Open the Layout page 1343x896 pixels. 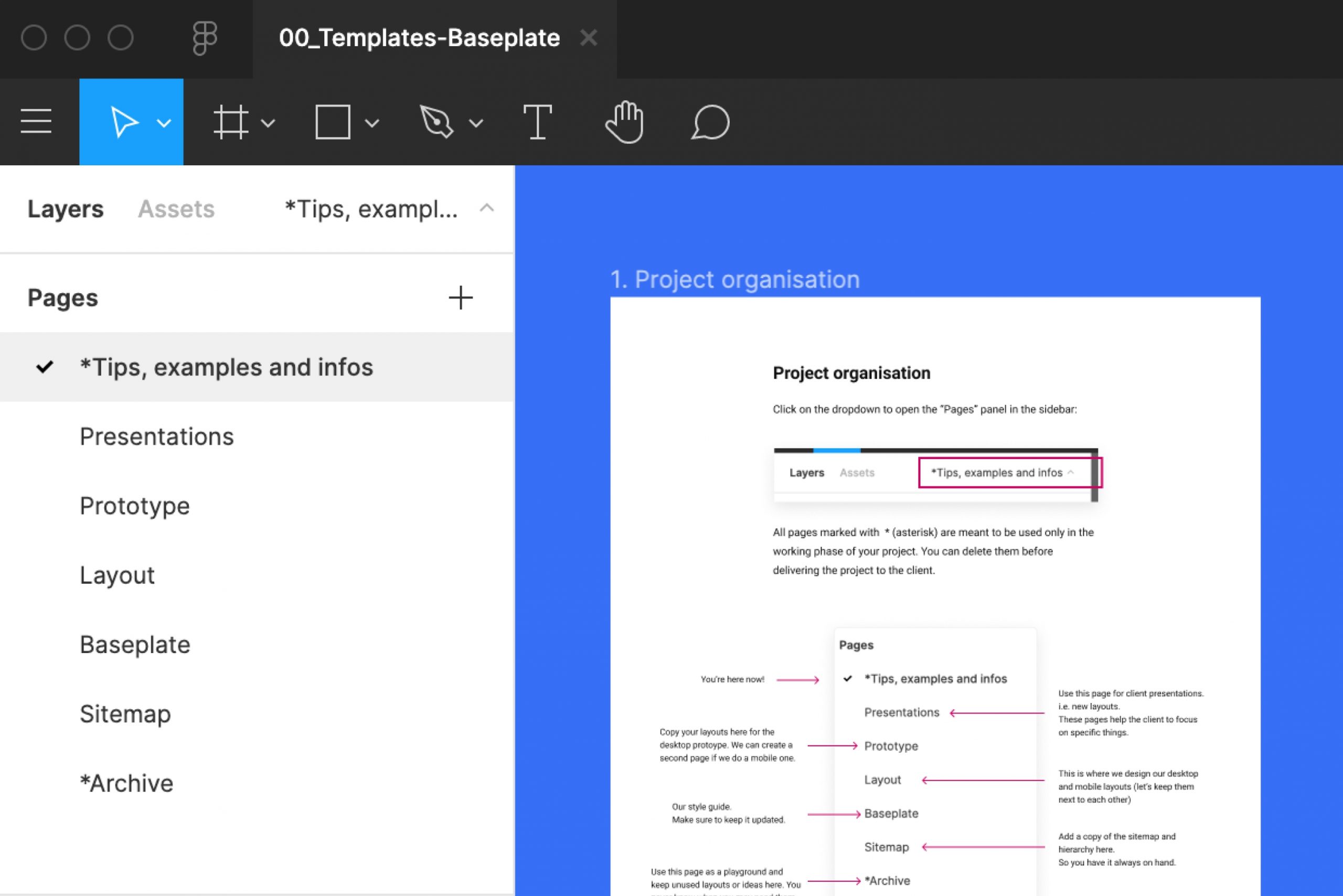click(x=257, y=575)
